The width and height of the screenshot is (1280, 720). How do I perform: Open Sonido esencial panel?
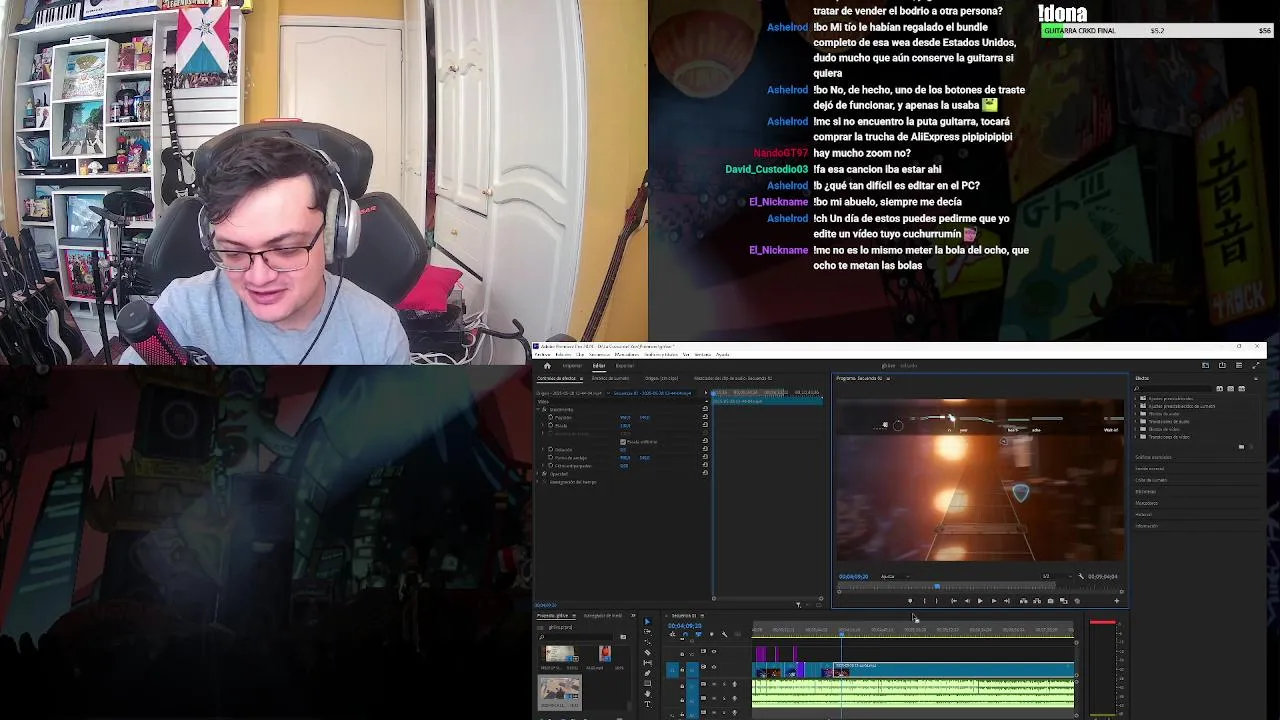click(1149, 469)
